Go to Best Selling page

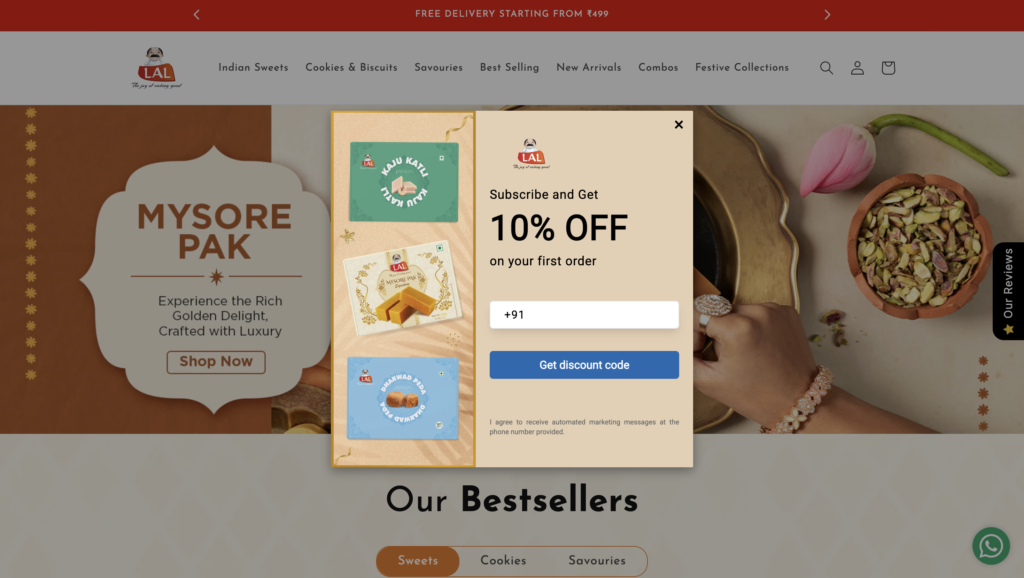pos(509,68)
